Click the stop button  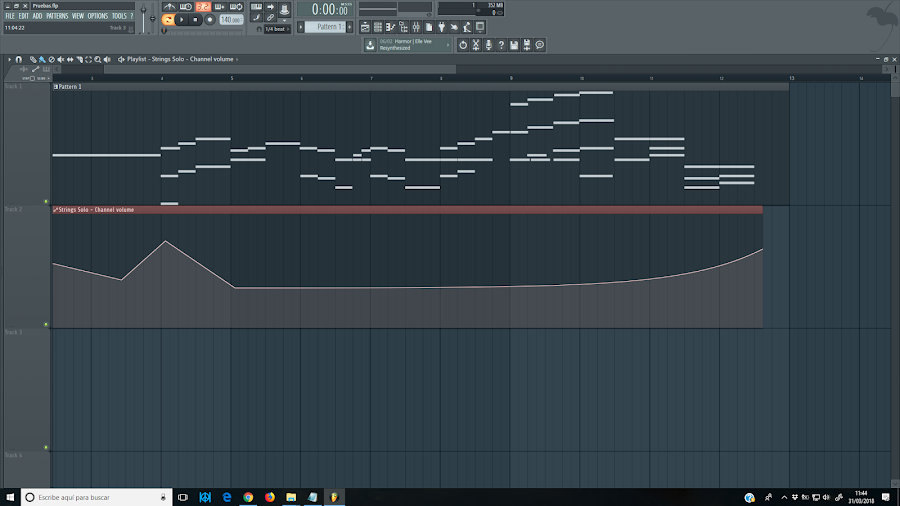click(195, 20)
